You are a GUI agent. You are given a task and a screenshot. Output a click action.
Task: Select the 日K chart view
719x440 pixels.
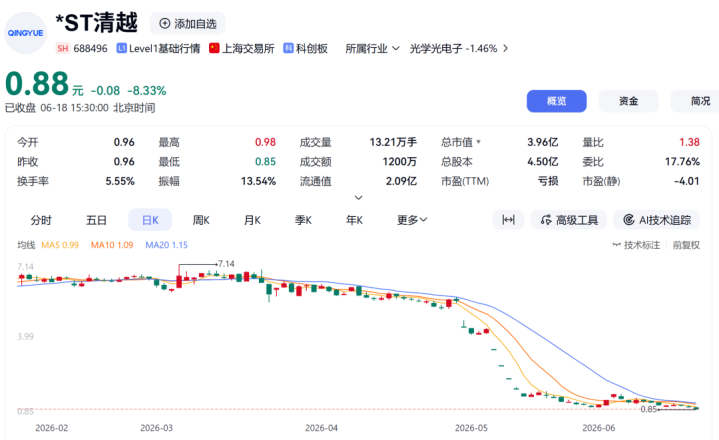[x=150, y=220]
